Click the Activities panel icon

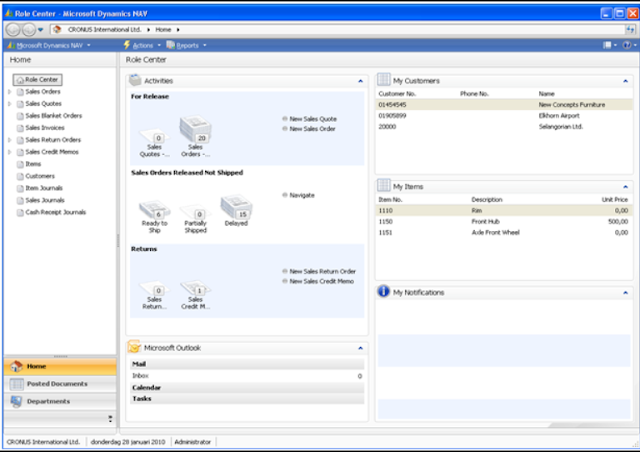(135, 80)
